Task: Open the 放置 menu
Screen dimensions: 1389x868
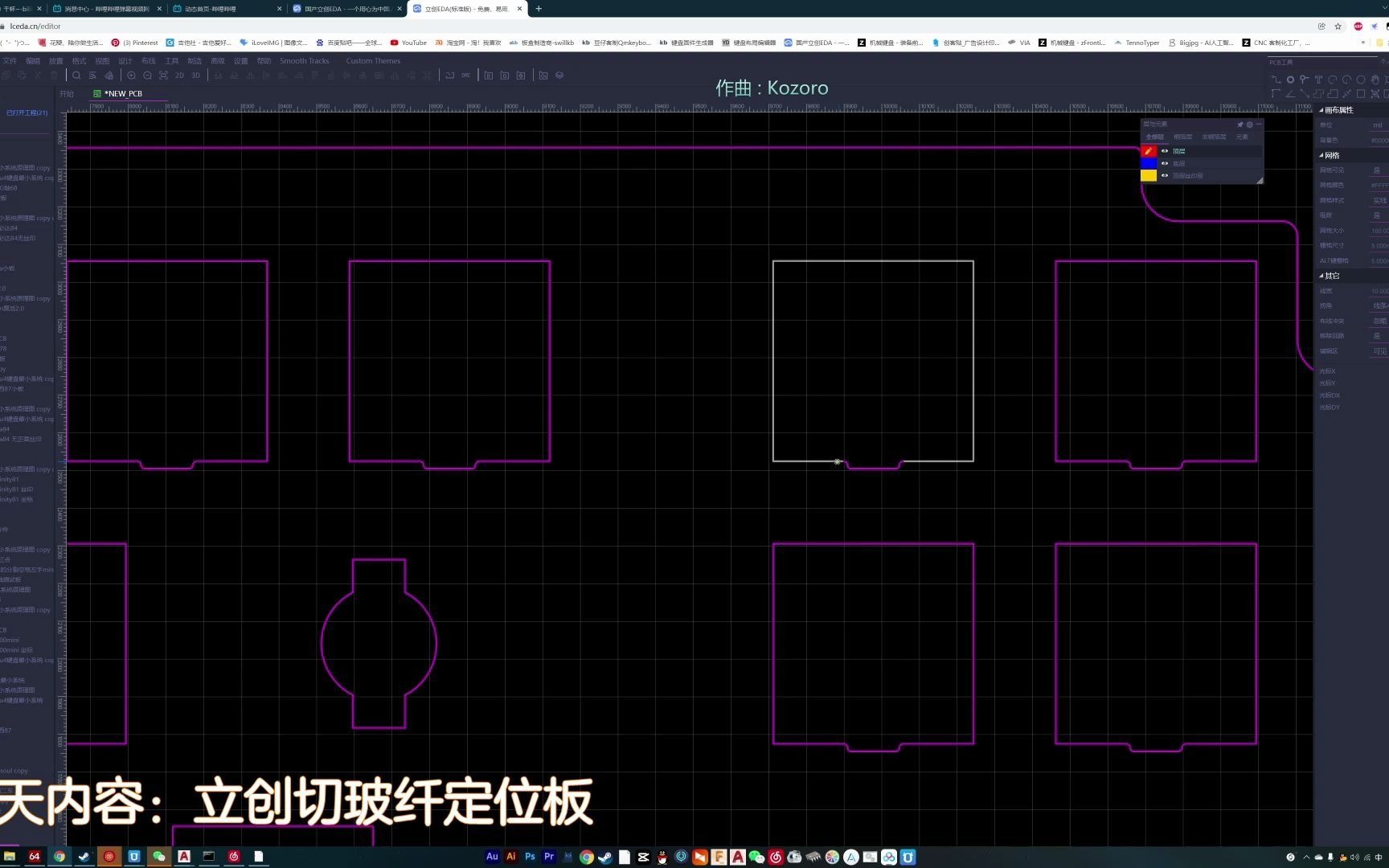Action: (55, 61)
